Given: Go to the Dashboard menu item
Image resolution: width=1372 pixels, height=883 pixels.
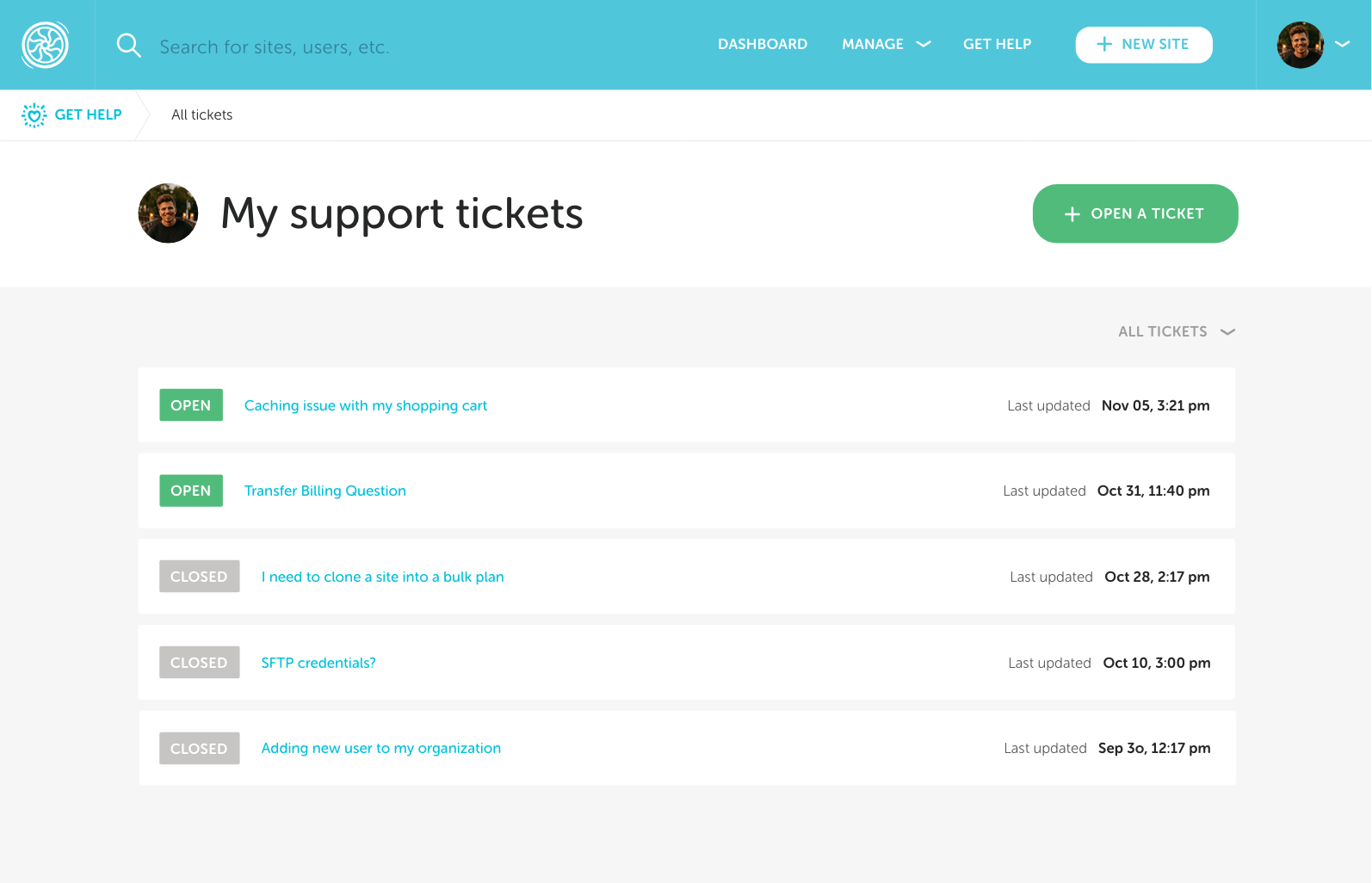Looking at the screenshot, I should pyautogui.click(x=762, y=44).
